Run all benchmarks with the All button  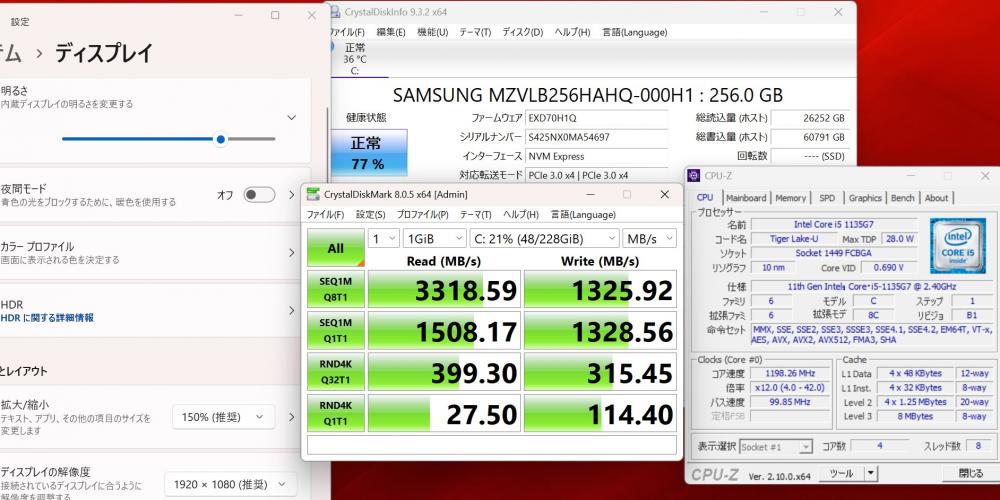pyautogui.click(x=335, y=248)
